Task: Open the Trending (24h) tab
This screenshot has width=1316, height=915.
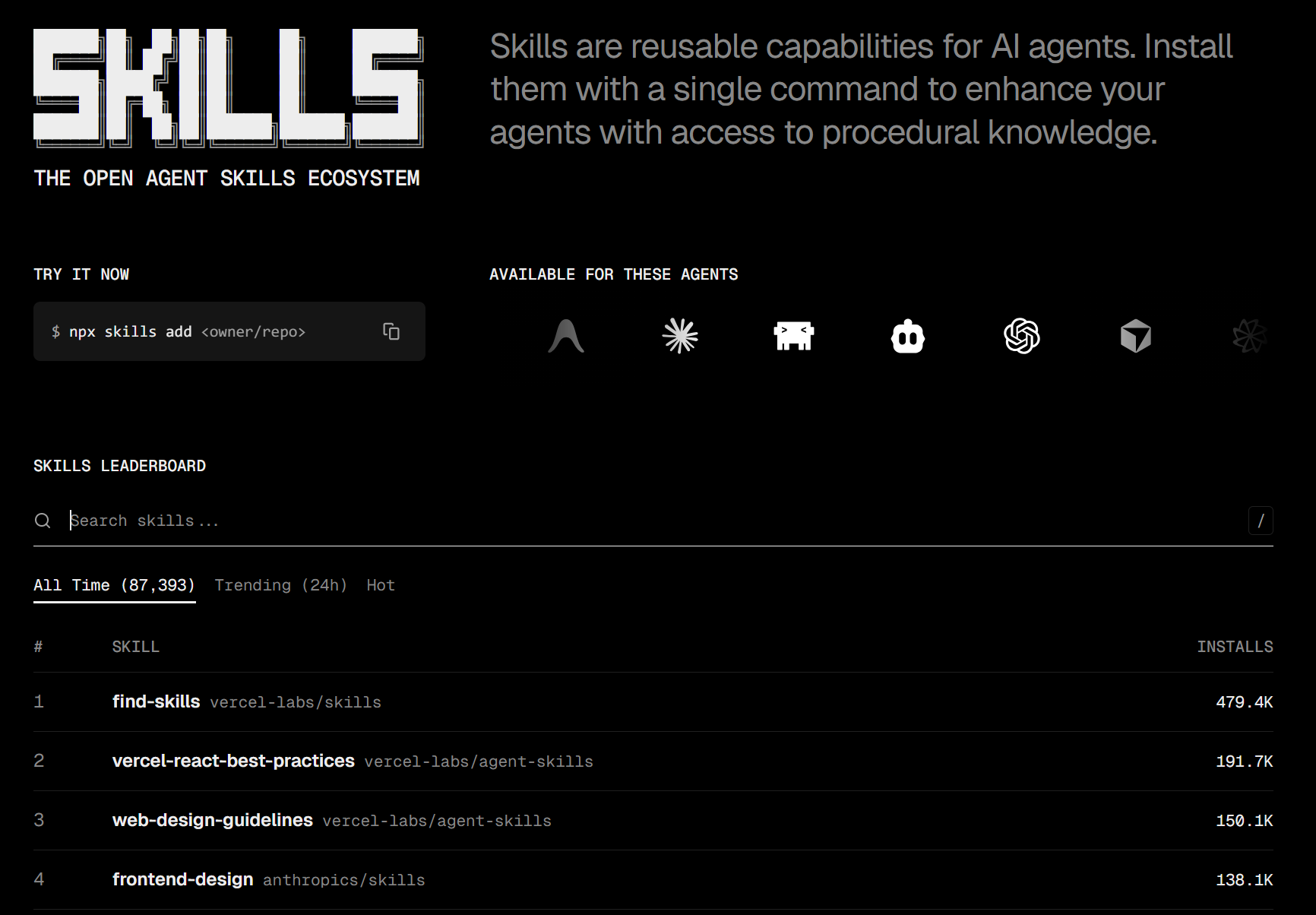Action: 280,585
